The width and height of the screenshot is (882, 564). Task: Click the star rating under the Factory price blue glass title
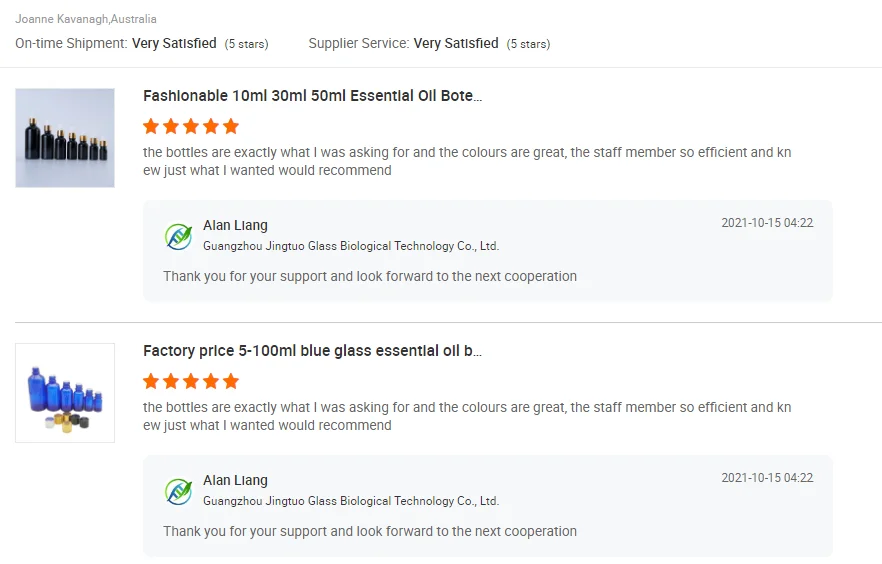[191, 381]
